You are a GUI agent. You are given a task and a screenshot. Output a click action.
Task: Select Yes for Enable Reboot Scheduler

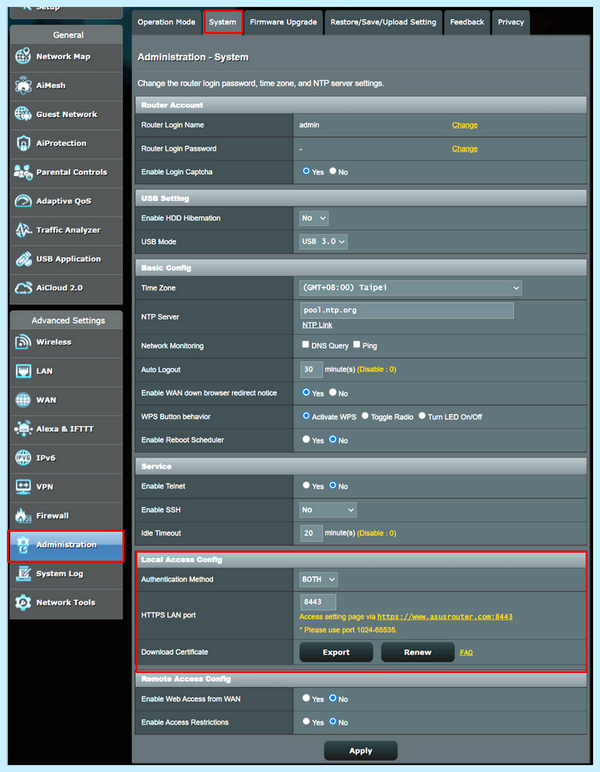tap(306, 439)
